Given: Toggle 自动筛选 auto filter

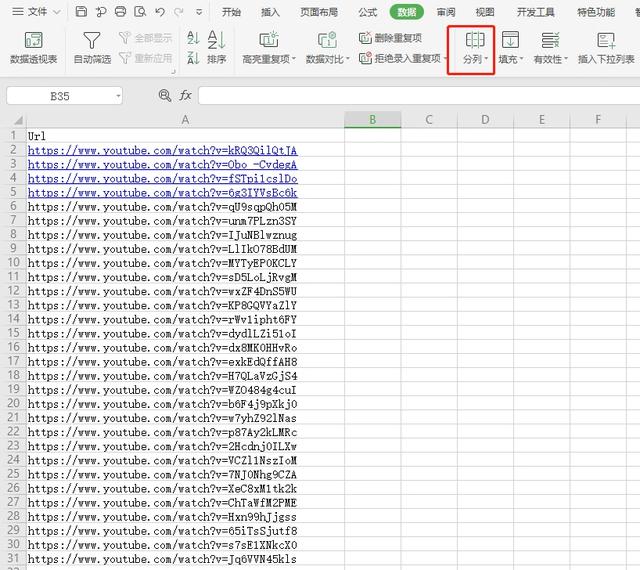Looking at the screenshot, I should (92, 48).
